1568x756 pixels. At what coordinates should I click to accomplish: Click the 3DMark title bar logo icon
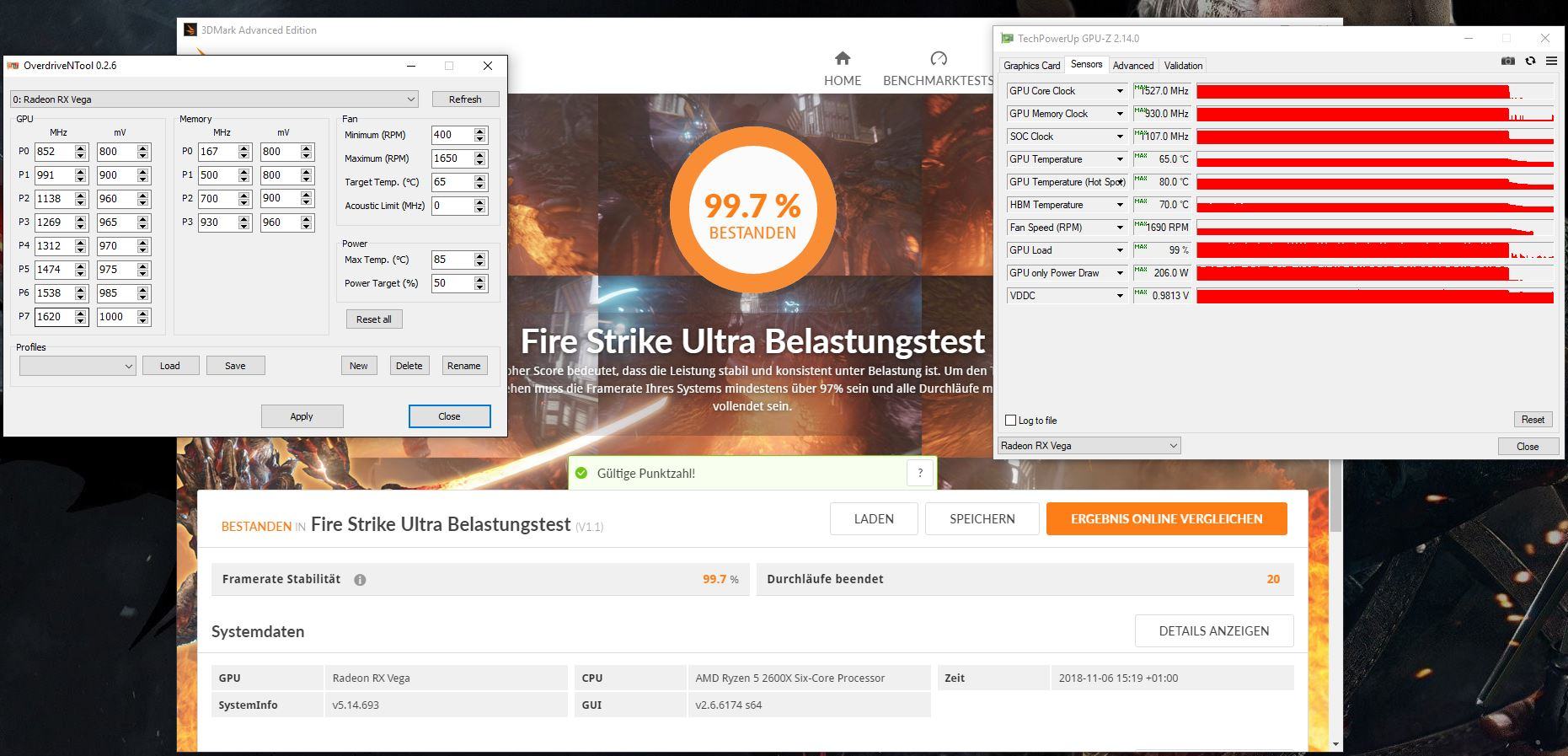click(x=190, y=30)
